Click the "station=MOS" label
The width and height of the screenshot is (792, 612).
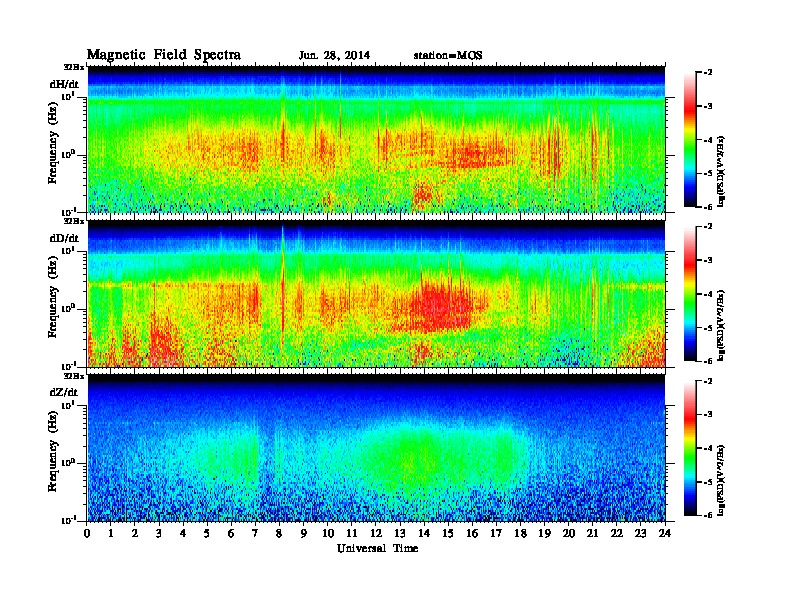448,56
